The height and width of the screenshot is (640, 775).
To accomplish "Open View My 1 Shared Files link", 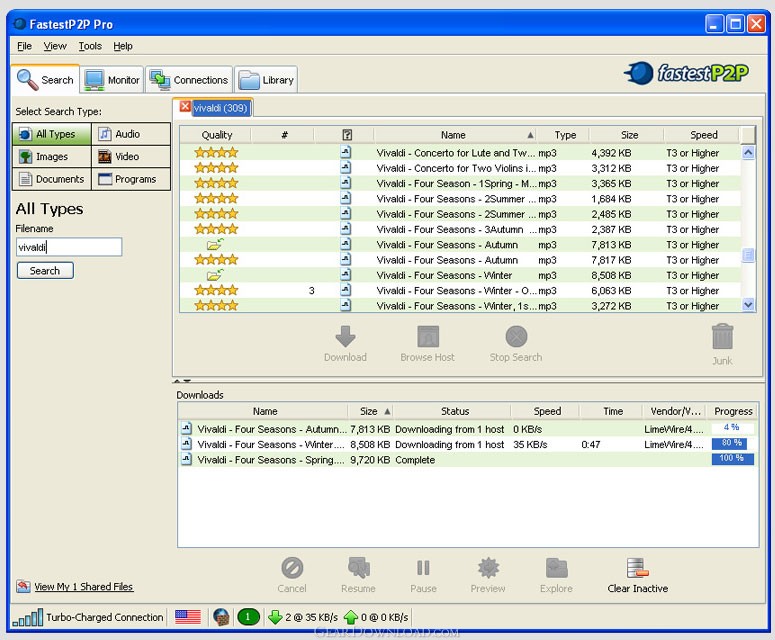I will tap(84, 587).
